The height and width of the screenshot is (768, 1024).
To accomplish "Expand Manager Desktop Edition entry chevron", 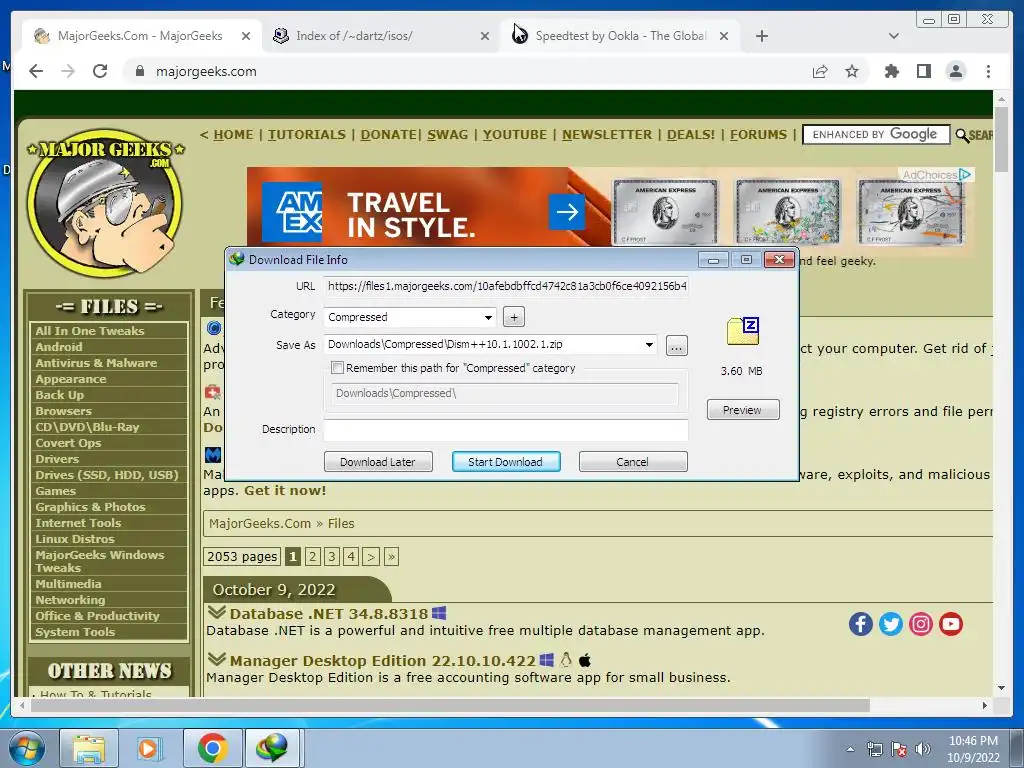I will coord(216,660).
